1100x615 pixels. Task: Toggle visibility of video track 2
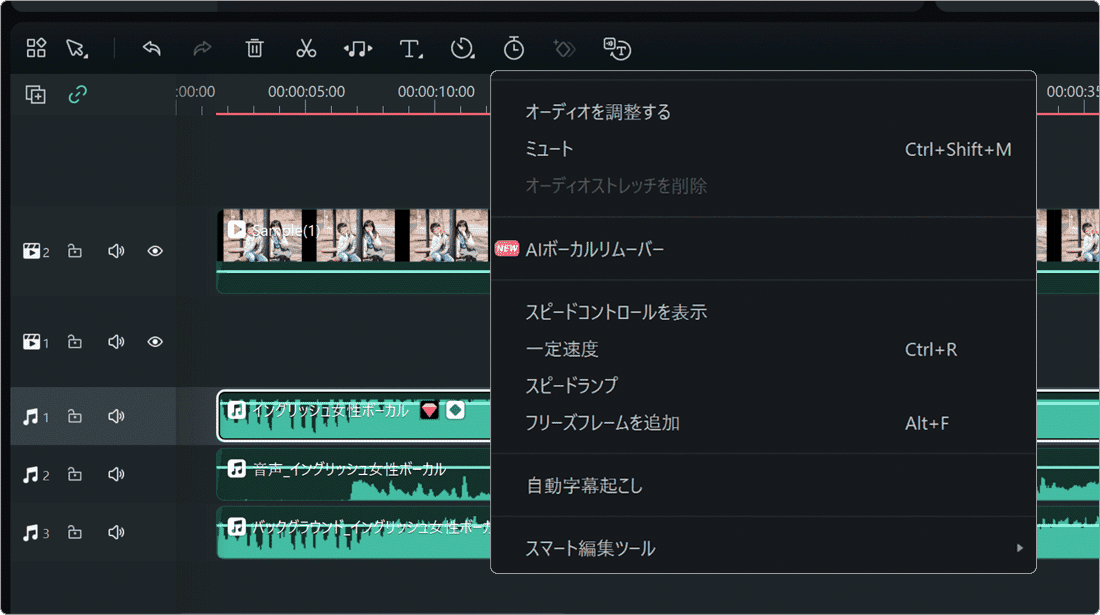point(155,252)
